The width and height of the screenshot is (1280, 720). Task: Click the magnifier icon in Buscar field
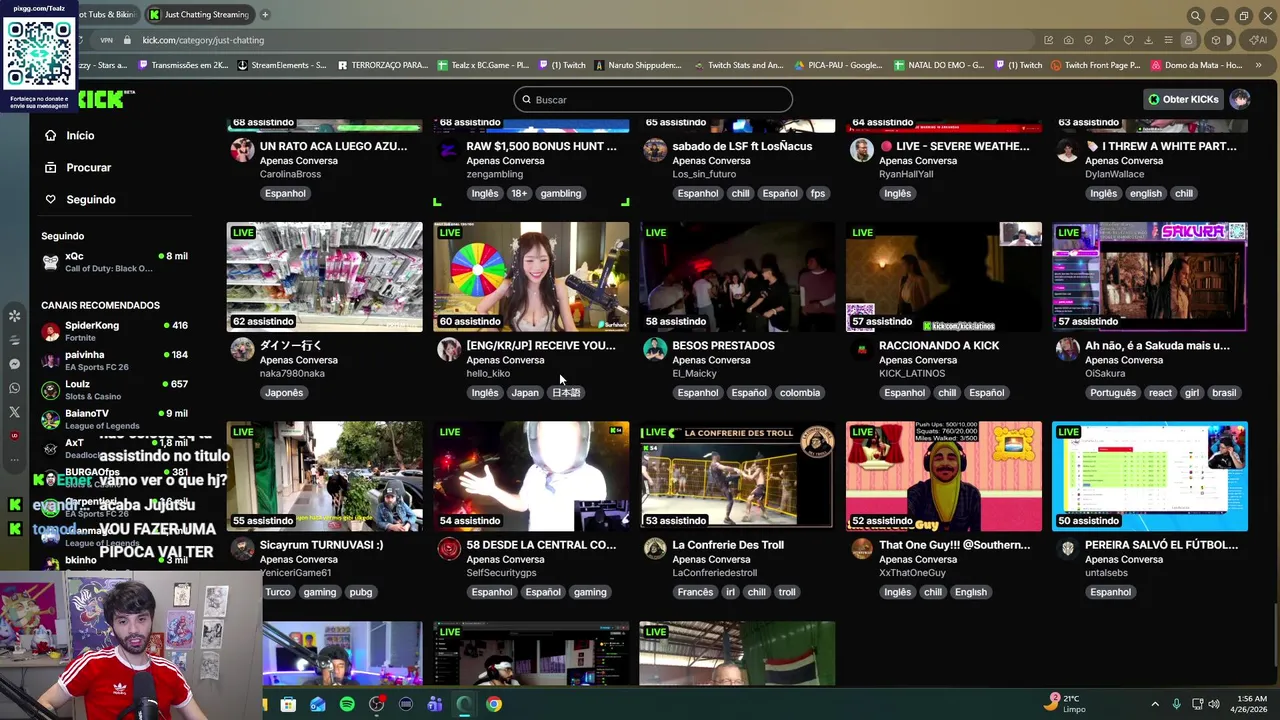526,100
